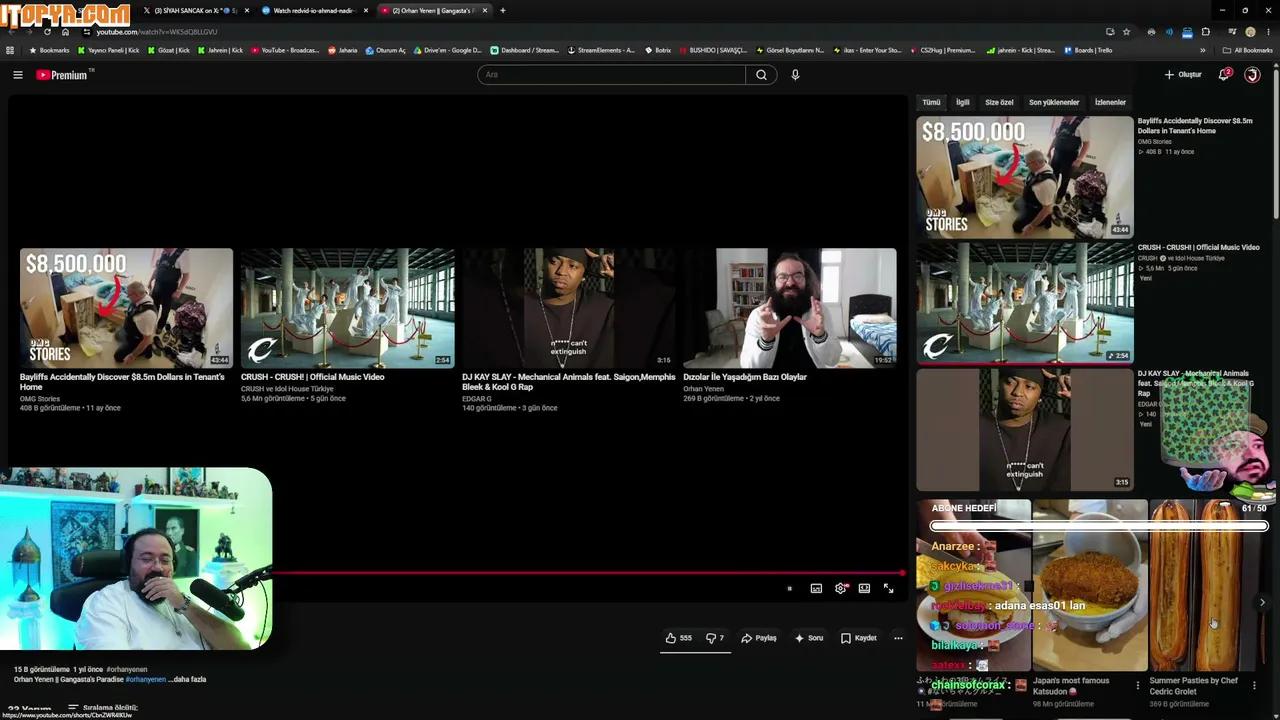Open player settings gear
This screenshot has height=720, width=1280.
coord(841,588)
